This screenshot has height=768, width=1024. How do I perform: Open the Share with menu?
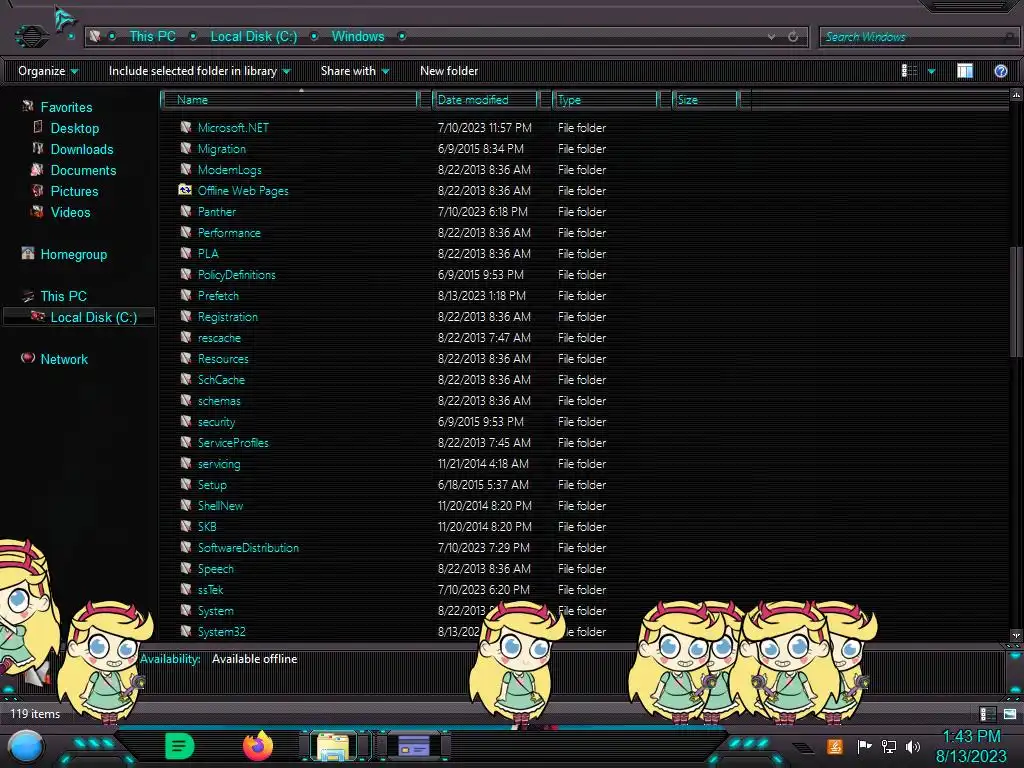point(355,71)
